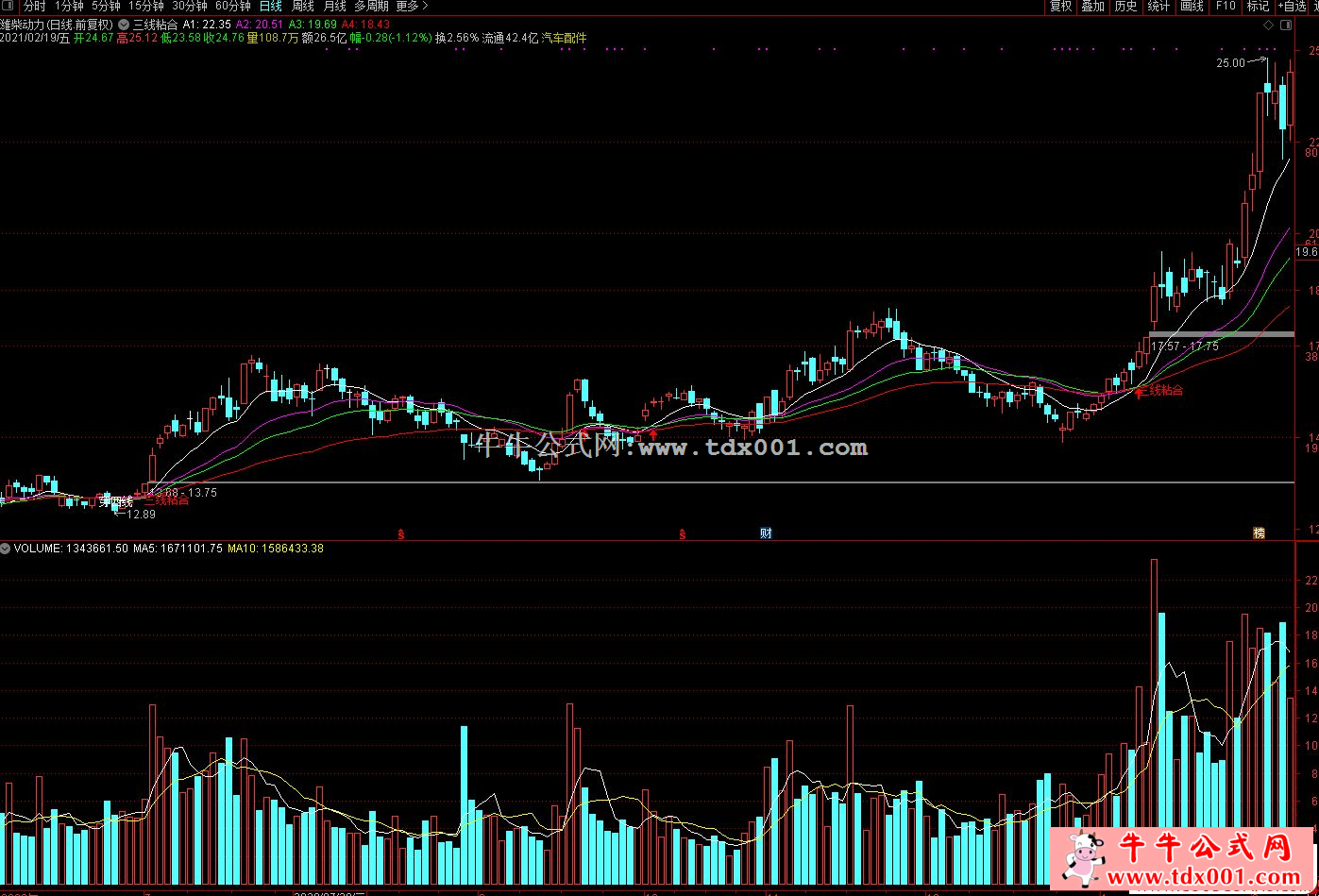
Task: Click stock name 潍柴动力(日线.前复权)
Action: pyautogui.click(x=57, y=25)
